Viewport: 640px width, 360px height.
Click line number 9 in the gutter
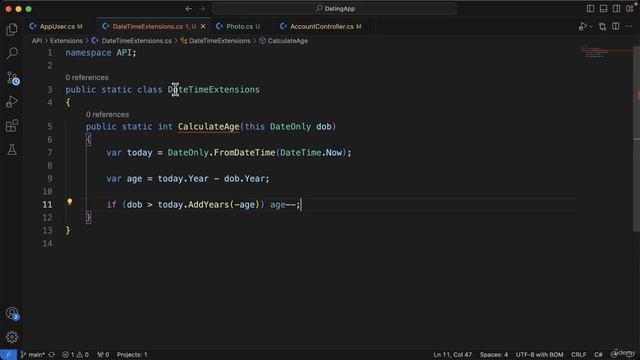49,179
